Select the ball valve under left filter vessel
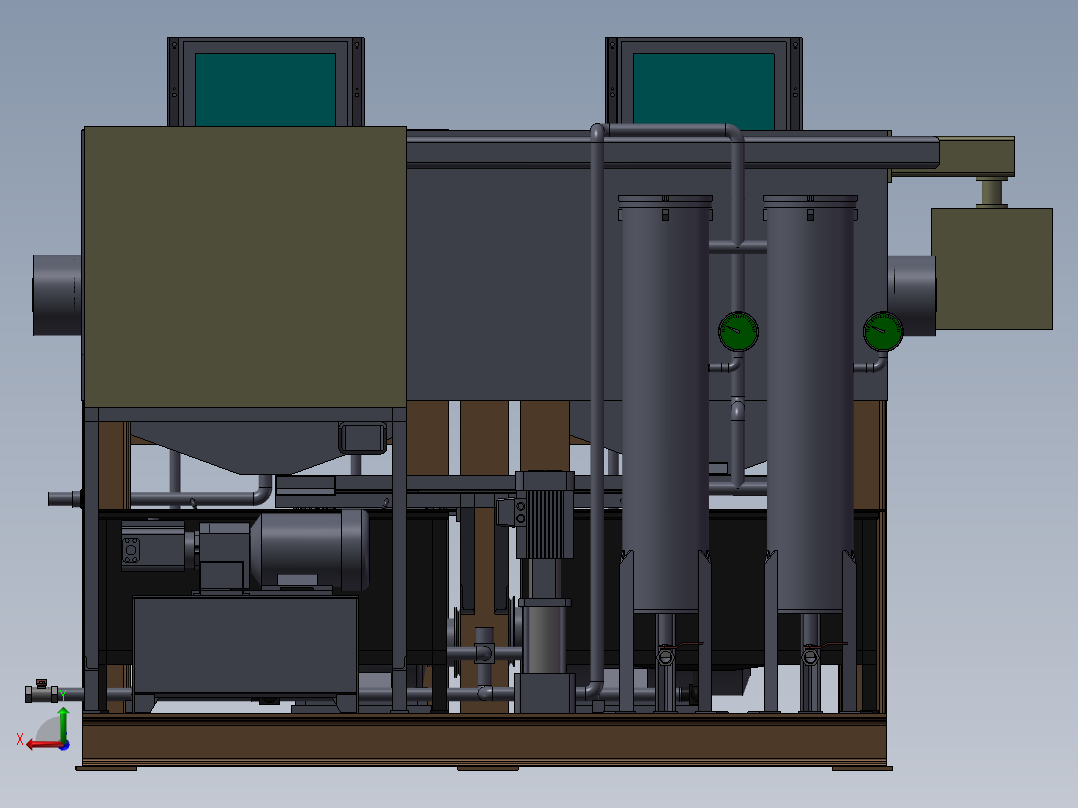 coord(665,655)
